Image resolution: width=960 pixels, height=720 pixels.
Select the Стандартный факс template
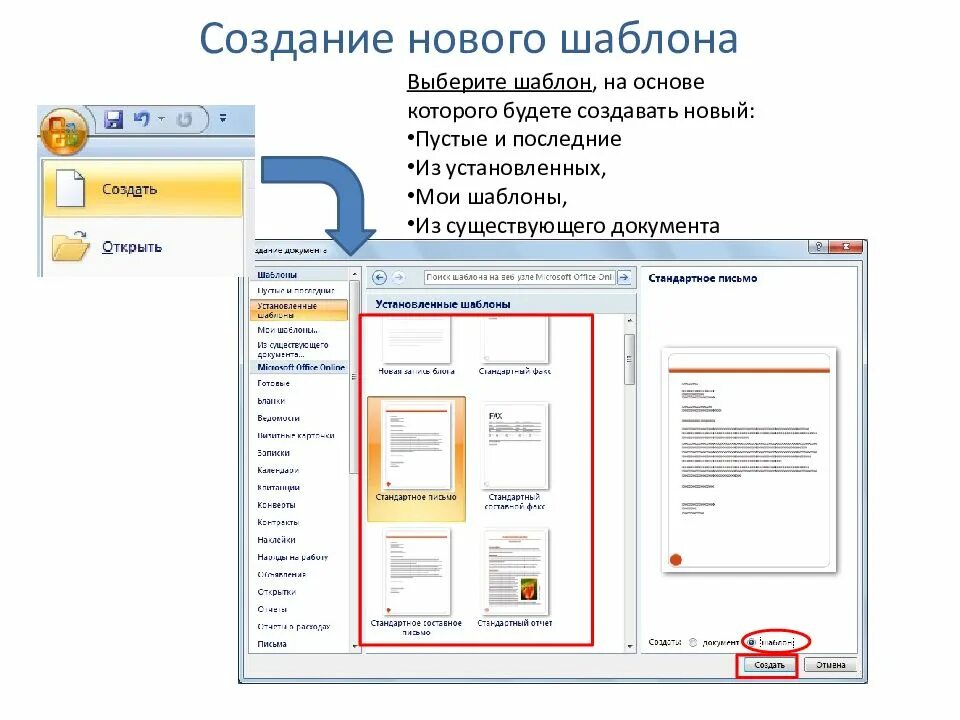coord(515,345)
